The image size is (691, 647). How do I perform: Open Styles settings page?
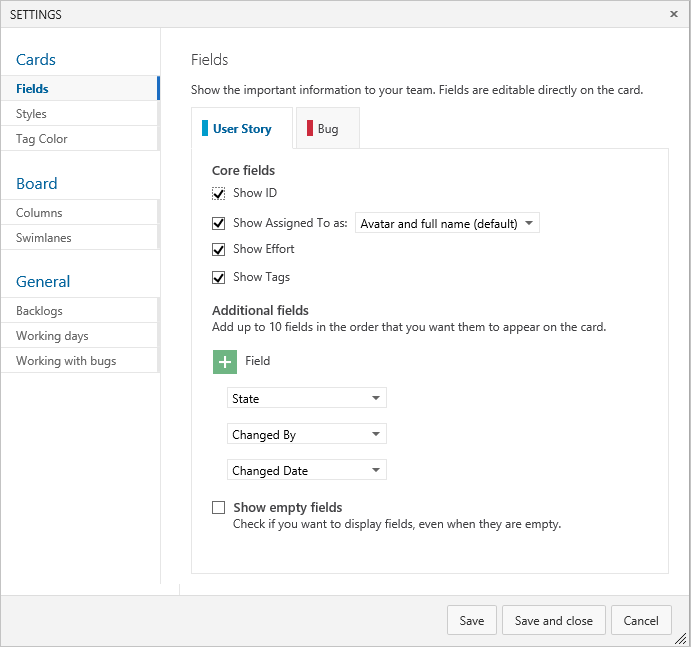click(x=80, y=114)
